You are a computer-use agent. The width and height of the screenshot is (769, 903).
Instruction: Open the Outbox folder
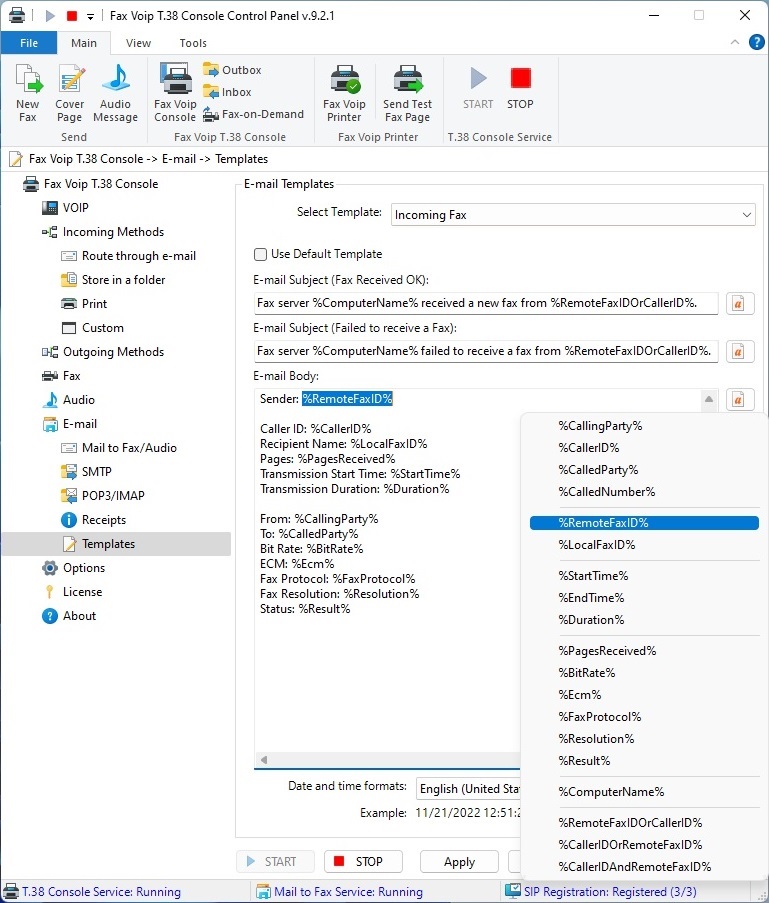click(232, 70)
